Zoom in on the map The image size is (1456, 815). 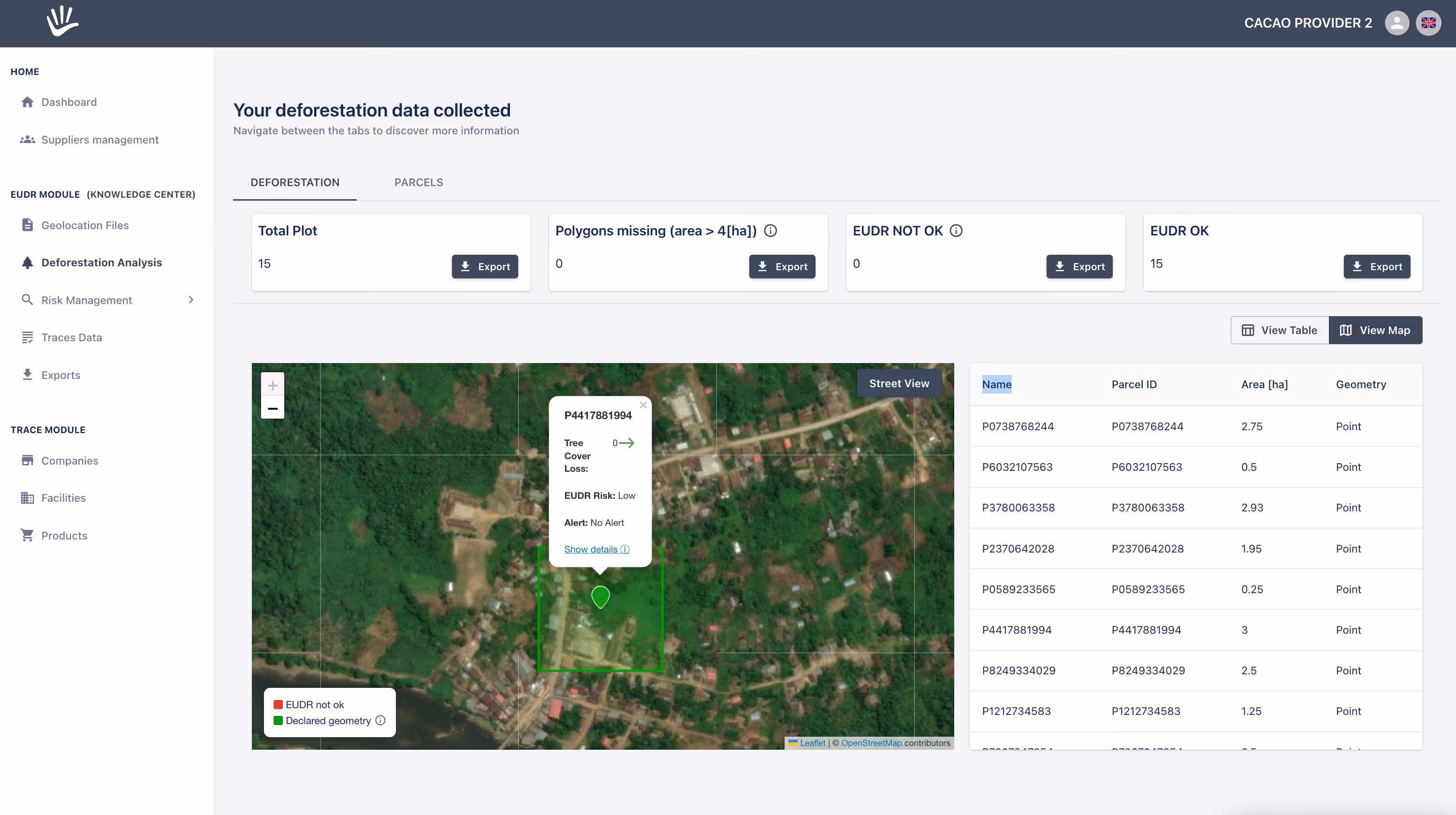click(273, 385)
